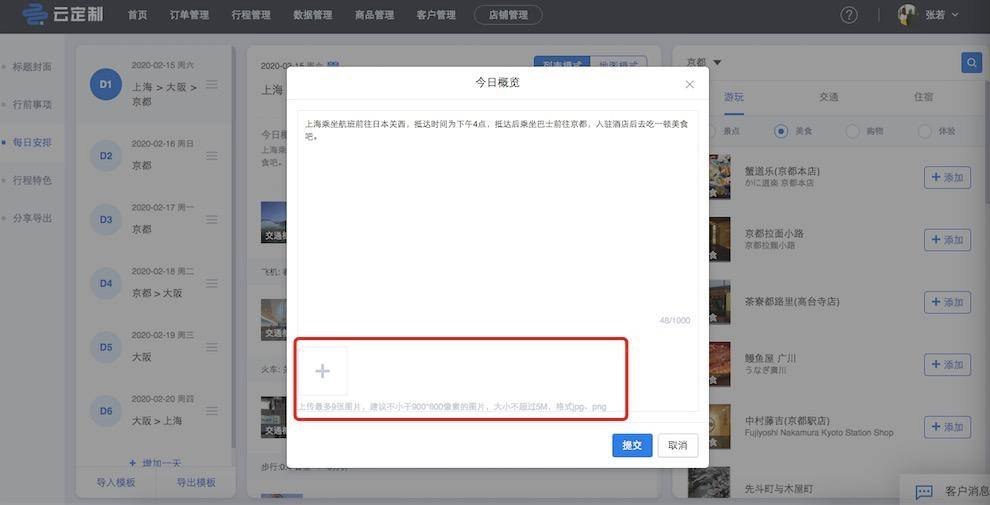Viewport: 990px width, 505px height.
Task: Click the 大阪 > 上海 route text
Action: tap(157, 420)
